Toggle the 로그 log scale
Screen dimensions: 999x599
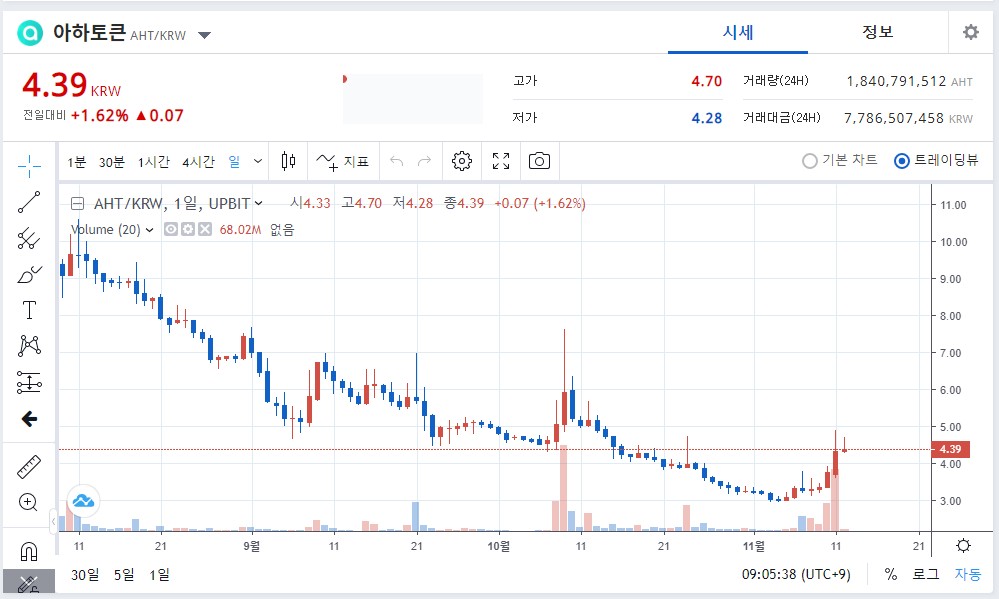[x=926, y=574]
